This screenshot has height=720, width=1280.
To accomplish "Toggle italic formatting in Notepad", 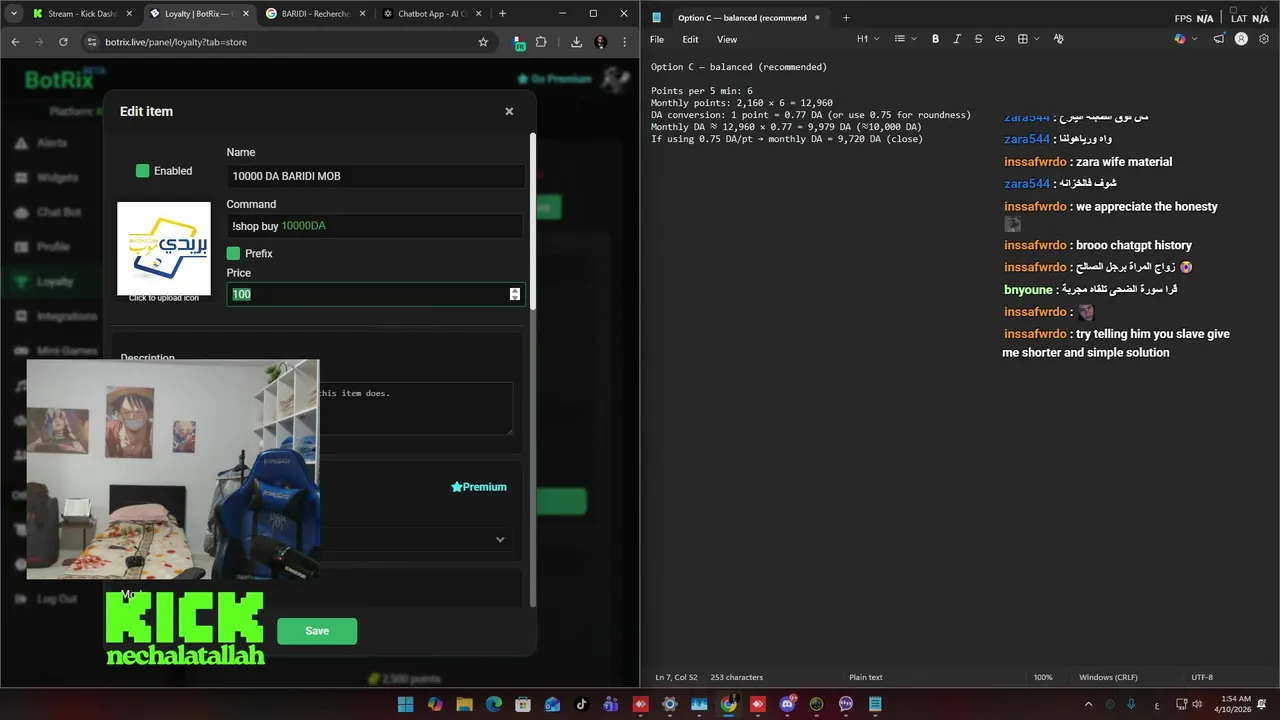I will [957, 39].
